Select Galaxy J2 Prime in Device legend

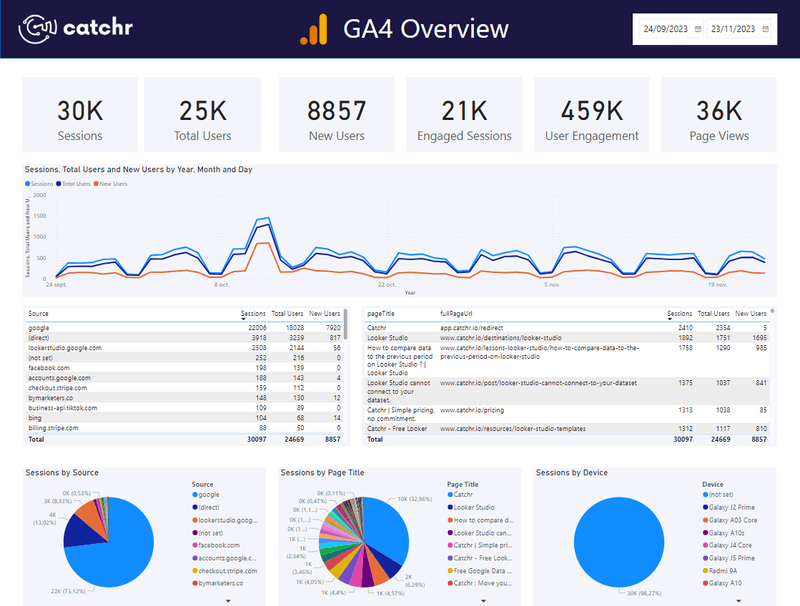[x=731, y=508]
